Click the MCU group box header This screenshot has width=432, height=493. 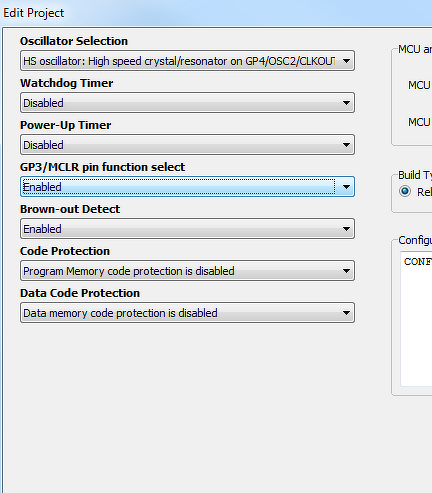(415, 49)
